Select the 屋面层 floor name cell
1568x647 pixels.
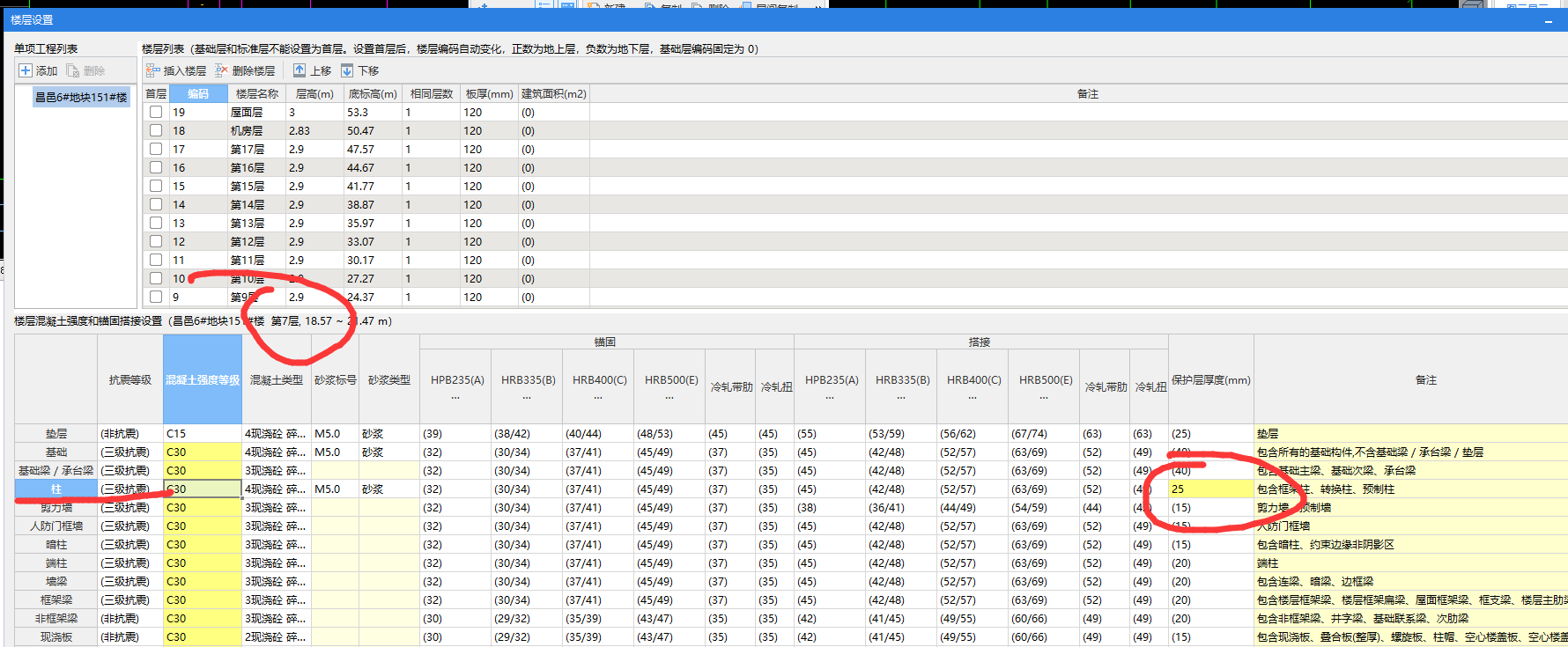(x=257, y=112)
